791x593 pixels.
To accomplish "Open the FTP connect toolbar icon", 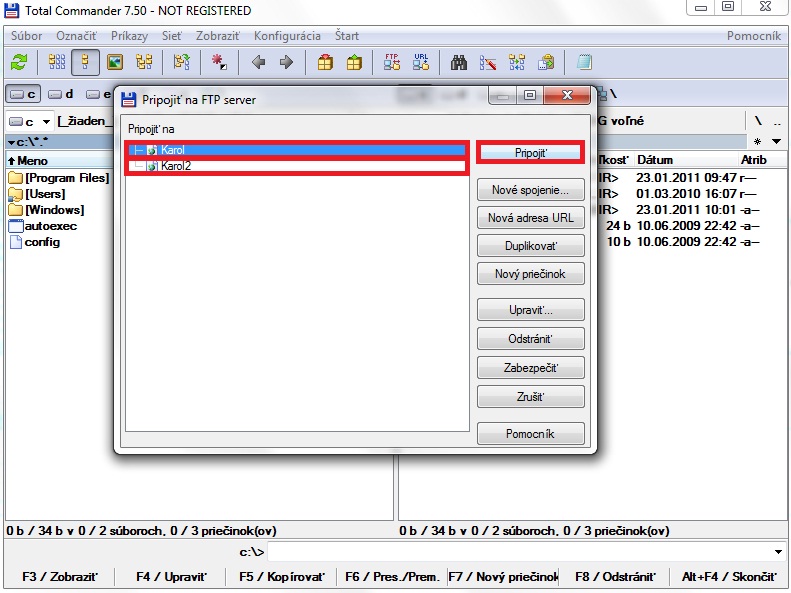I will coord(392,63).
